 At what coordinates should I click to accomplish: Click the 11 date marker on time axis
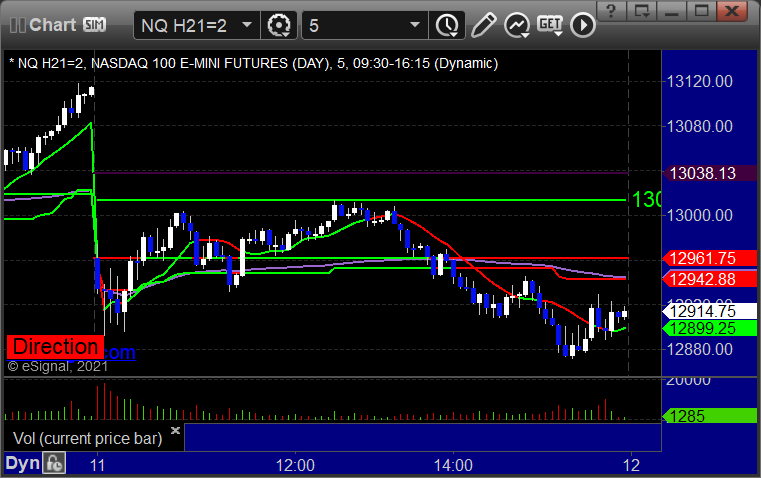98,465
